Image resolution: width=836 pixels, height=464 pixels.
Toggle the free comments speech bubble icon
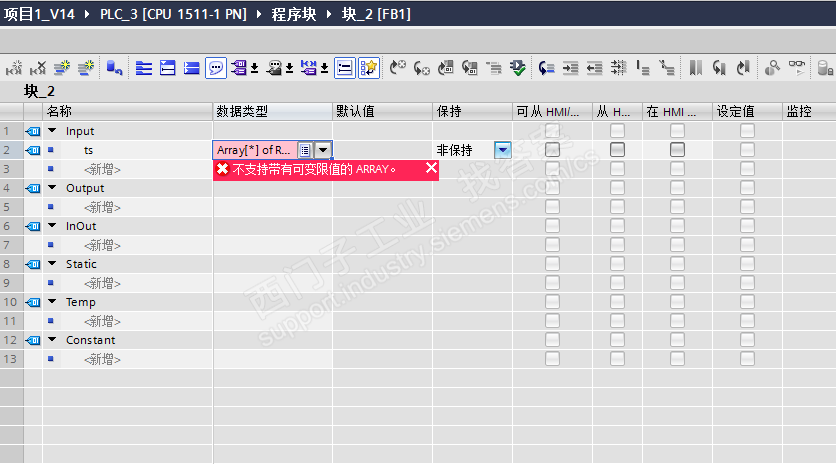[216, 68]
